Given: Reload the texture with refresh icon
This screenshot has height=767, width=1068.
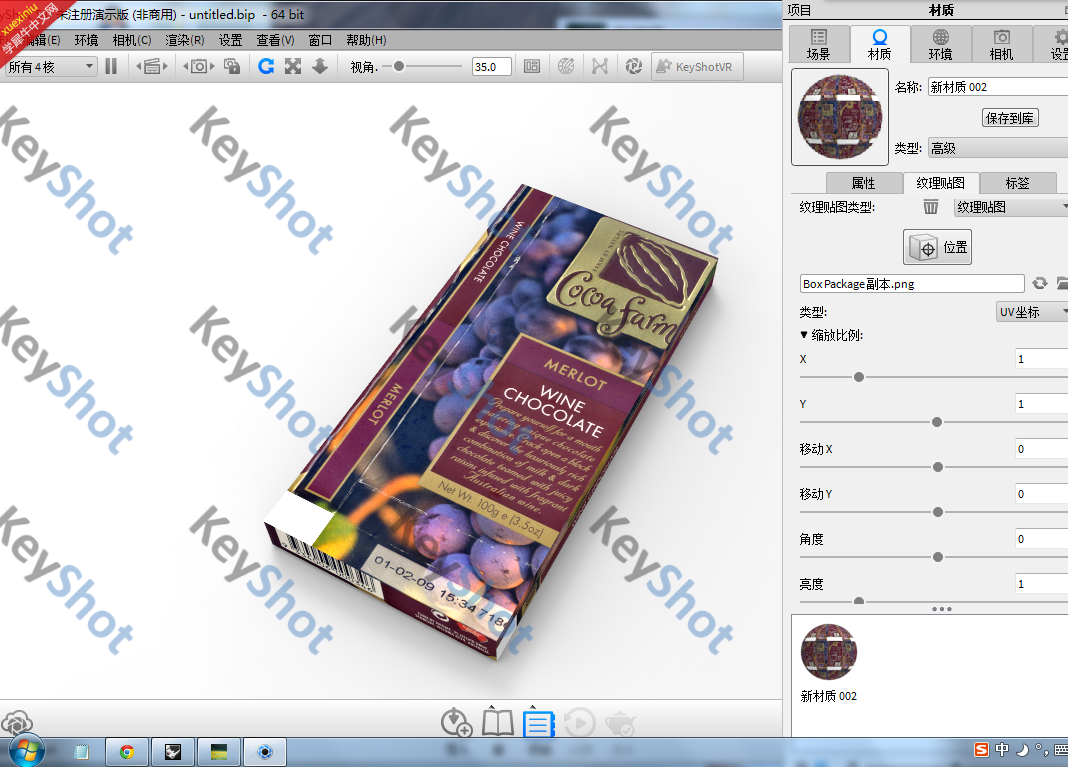Looking at the screenshot, I should 1039,283.
